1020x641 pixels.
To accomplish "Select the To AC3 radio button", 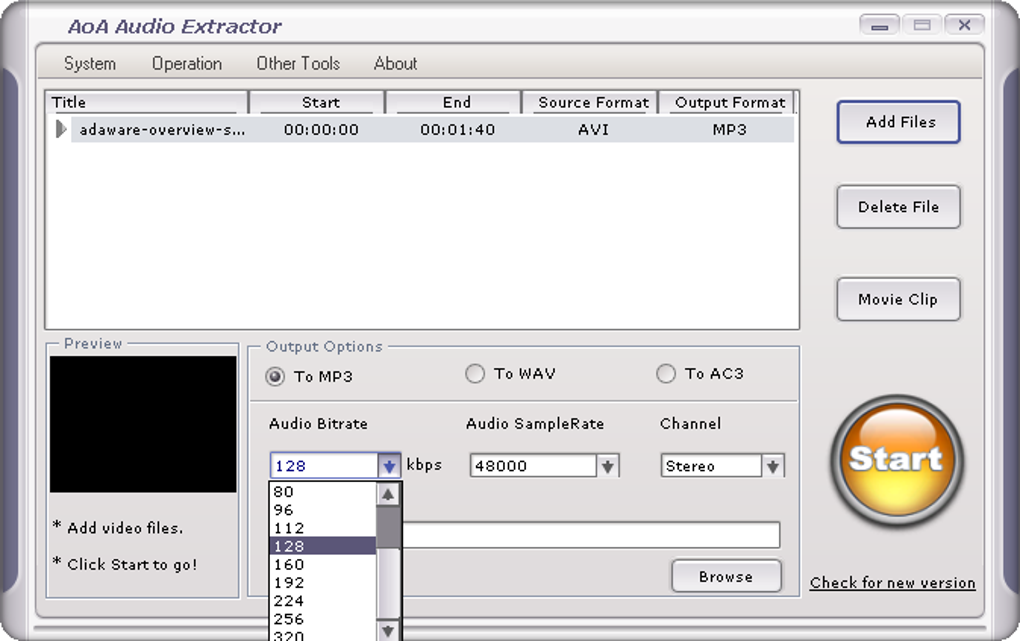I will (665, 374).
